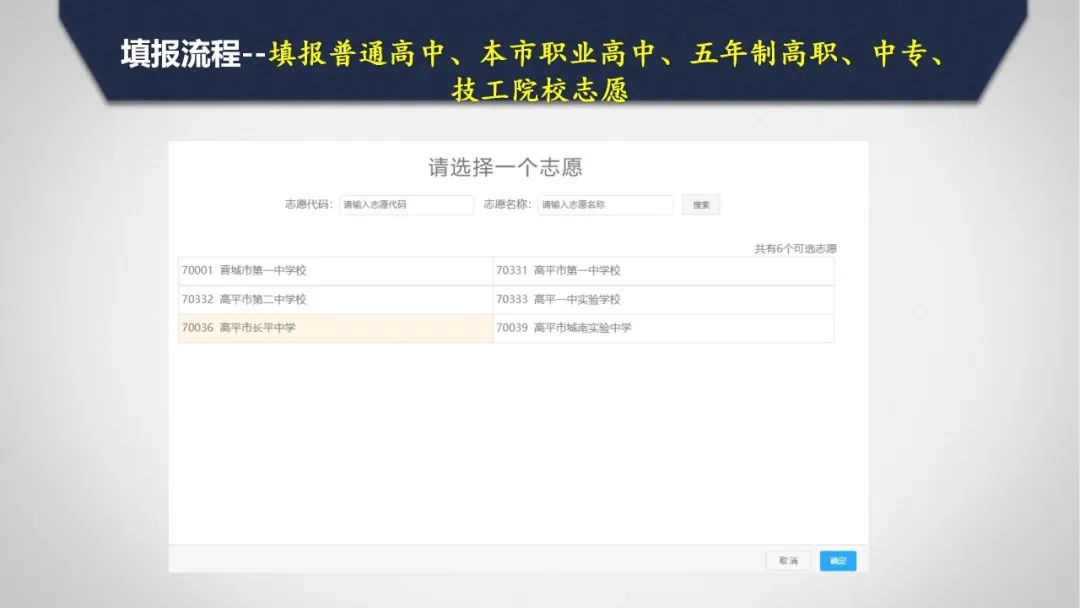Pick 70332 高平市第二中学校
This screenshot has width=1080, height=608.
335,300
